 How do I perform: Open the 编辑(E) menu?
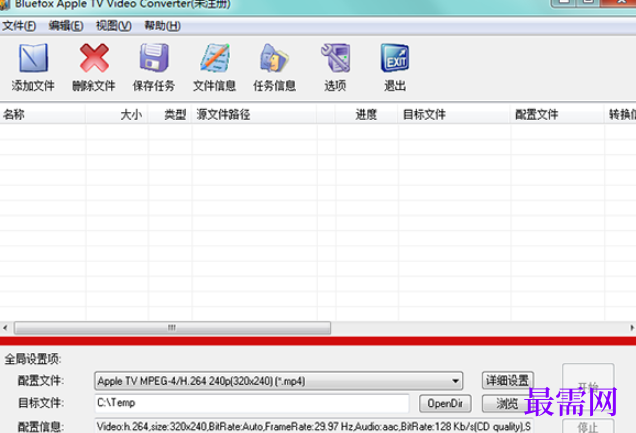click(x=66, y=26)
